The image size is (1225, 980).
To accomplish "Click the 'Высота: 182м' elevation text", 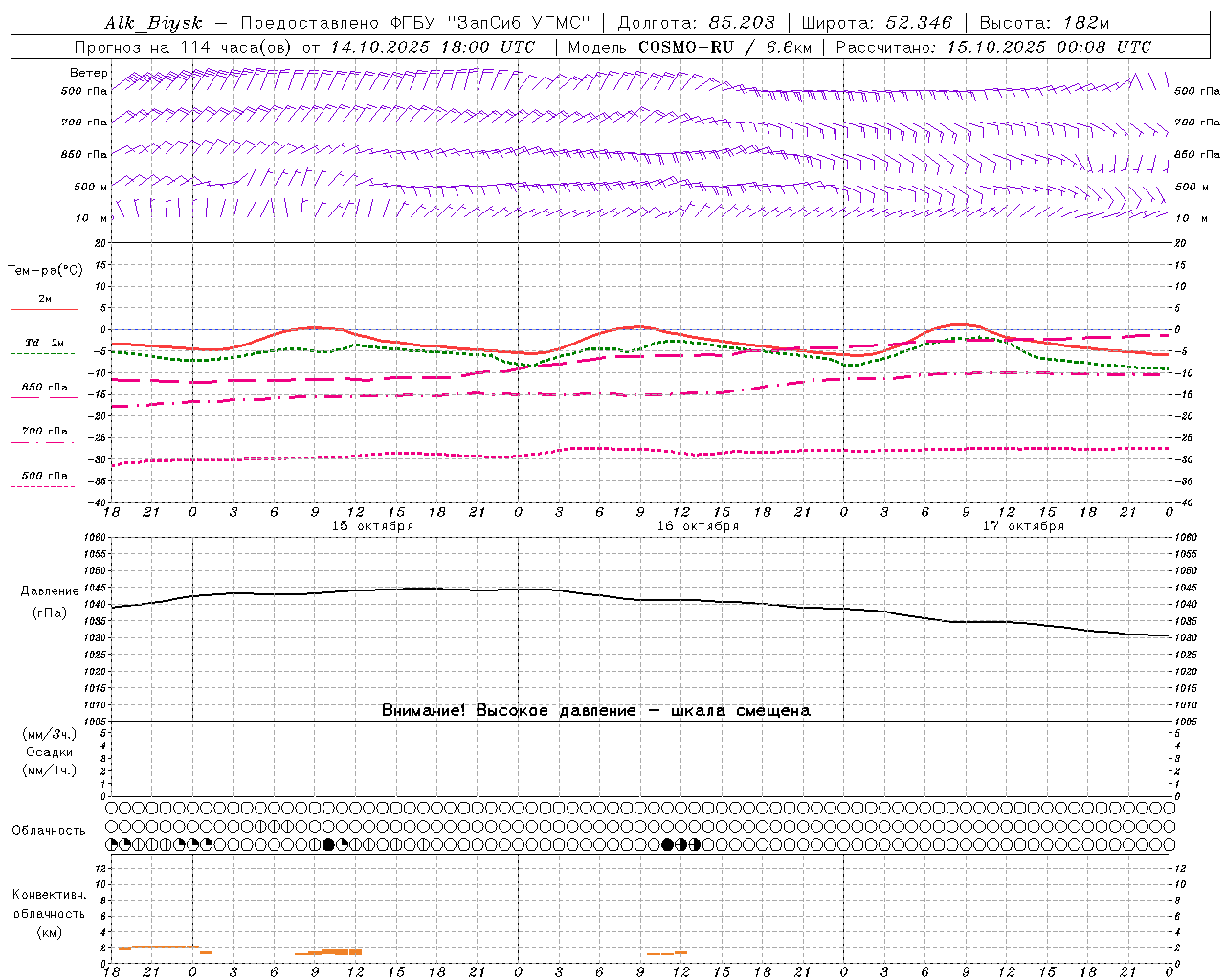I will [x=1044, y=23].
